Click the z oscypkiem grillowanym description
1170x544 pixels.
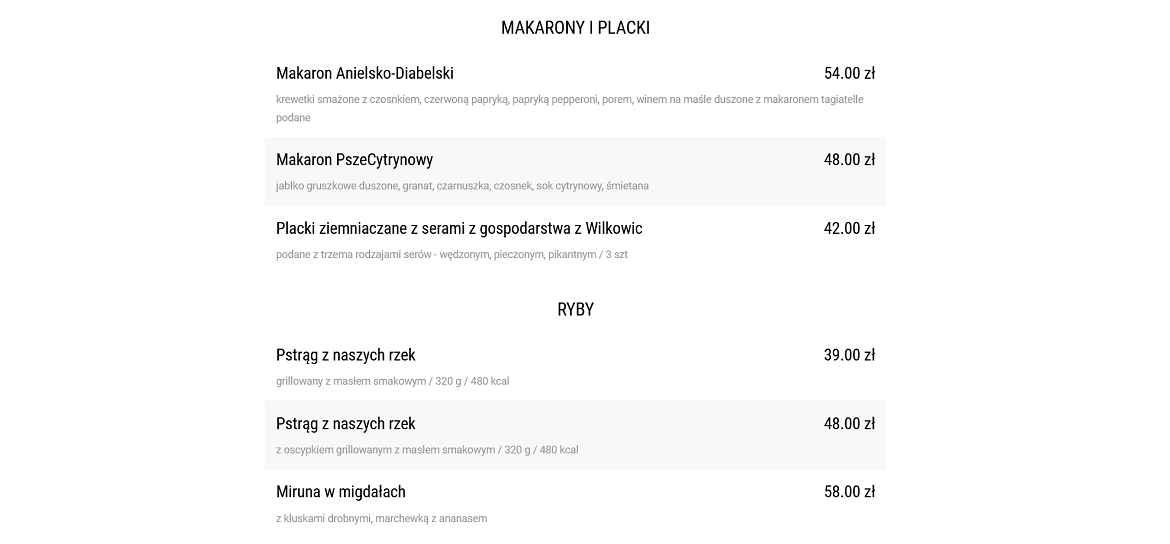coord(427,450)
